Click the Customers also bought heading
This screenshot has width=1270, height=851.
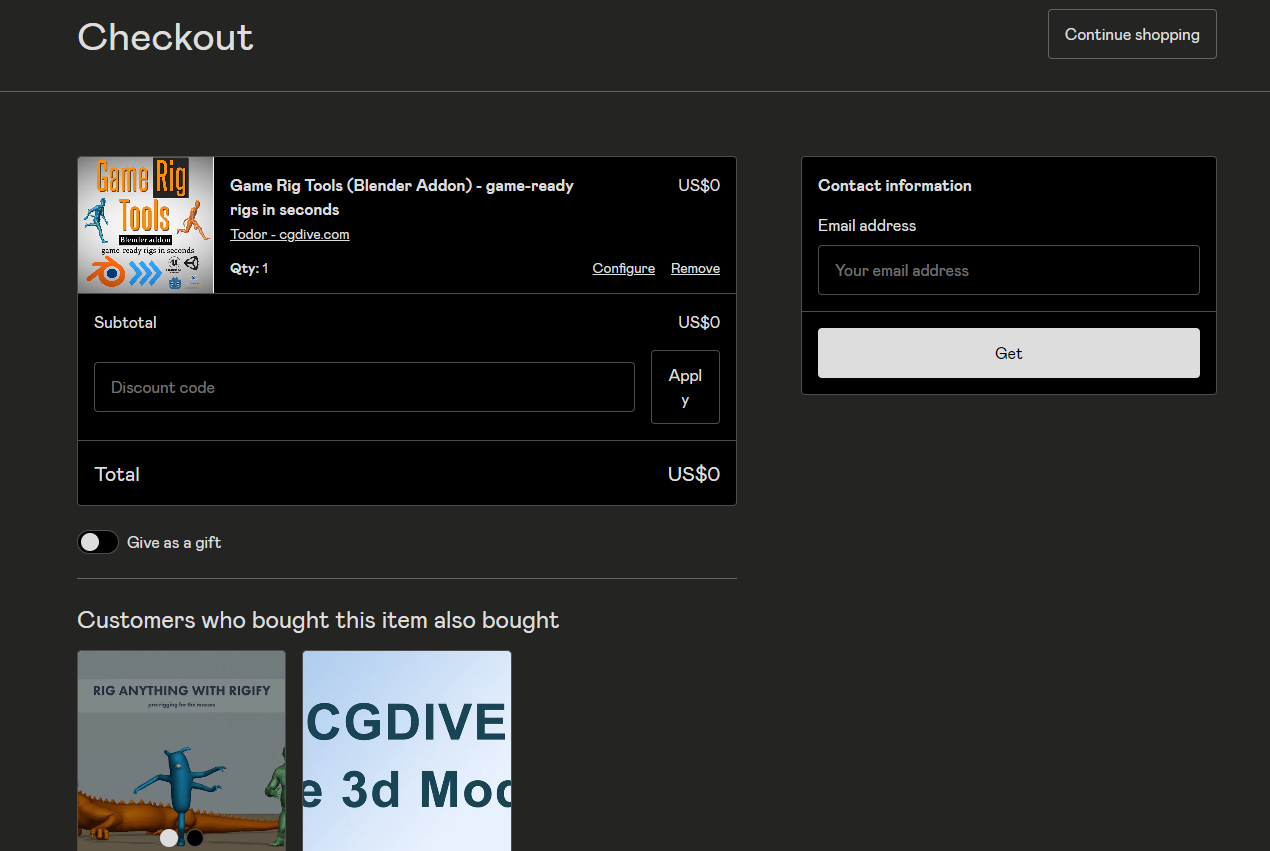318,620
